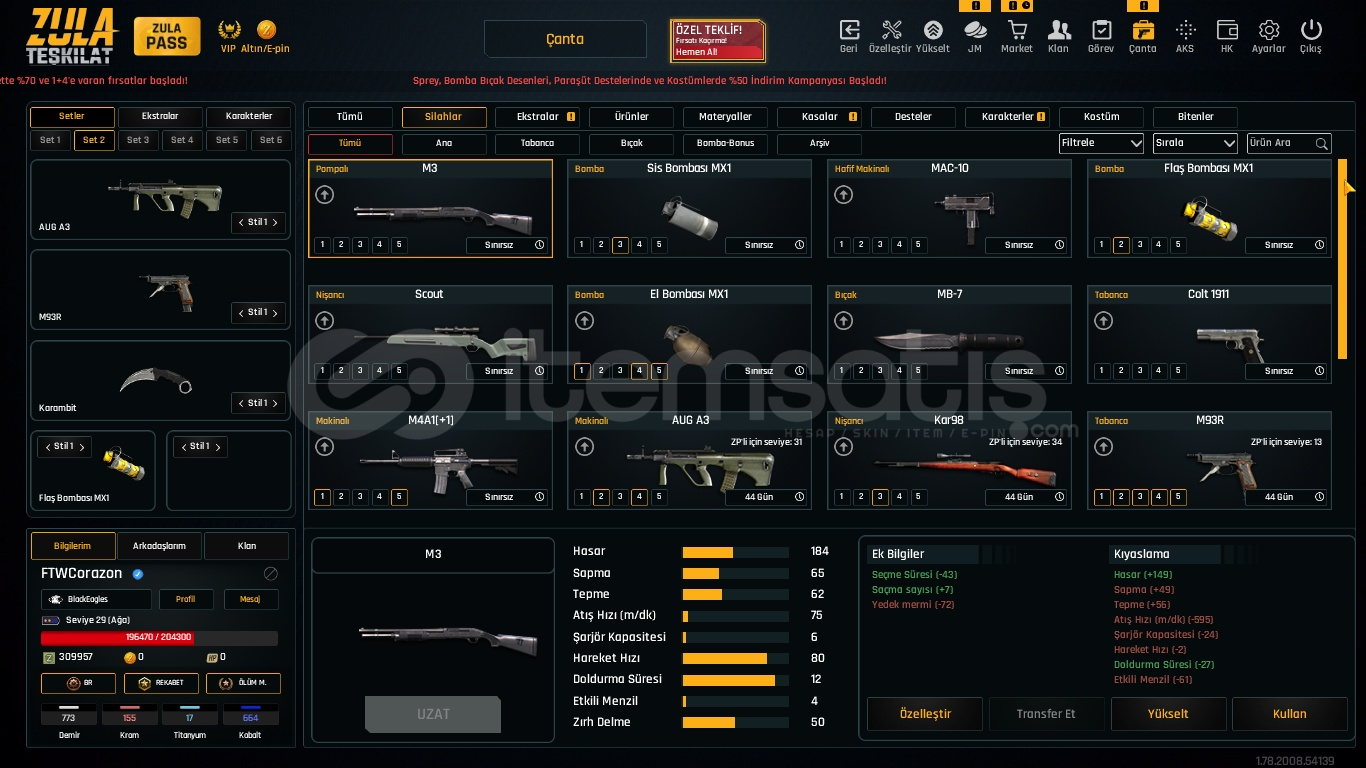Image resolution: width=1366 pixels, height=768 pixels.
Task: Click the Geri back icon
Action: (849, 30)
